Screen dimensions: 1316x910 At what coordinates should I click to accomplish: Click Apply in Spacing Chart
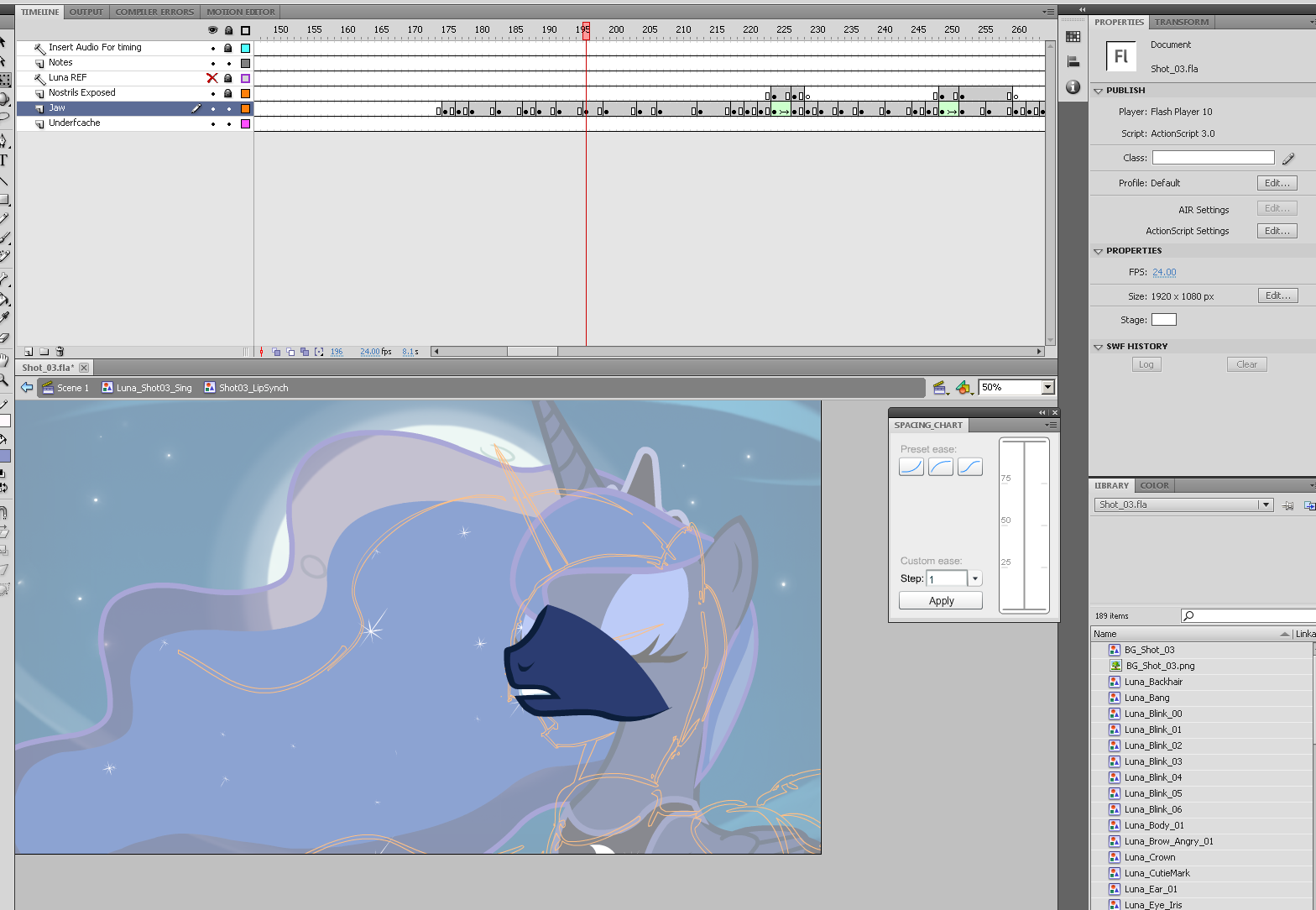(941, 600)
